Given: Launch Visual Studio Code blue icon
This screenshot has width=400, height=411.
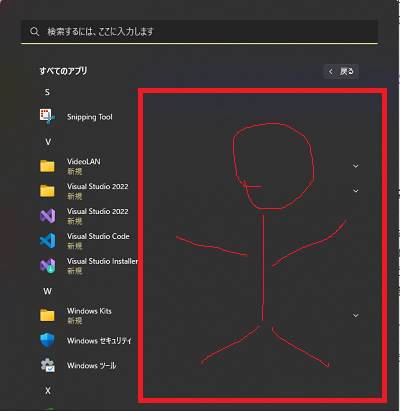Looking at the screenshot, I should 47,241.
